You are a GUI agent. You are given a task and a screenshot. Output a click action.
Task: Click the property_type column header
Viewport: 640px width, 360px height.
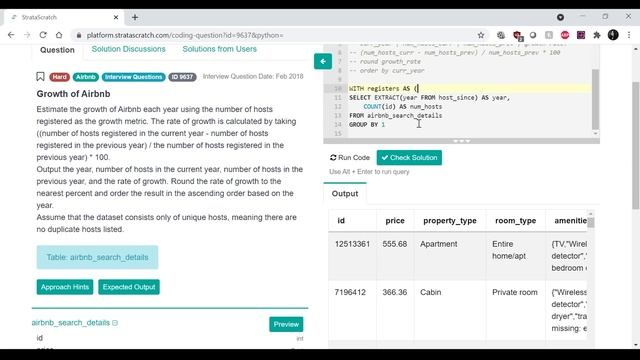point(450,221)
